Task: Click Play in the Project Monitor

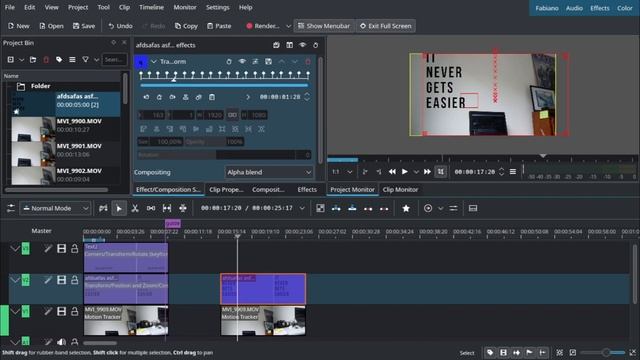Action: coord(404,172)
